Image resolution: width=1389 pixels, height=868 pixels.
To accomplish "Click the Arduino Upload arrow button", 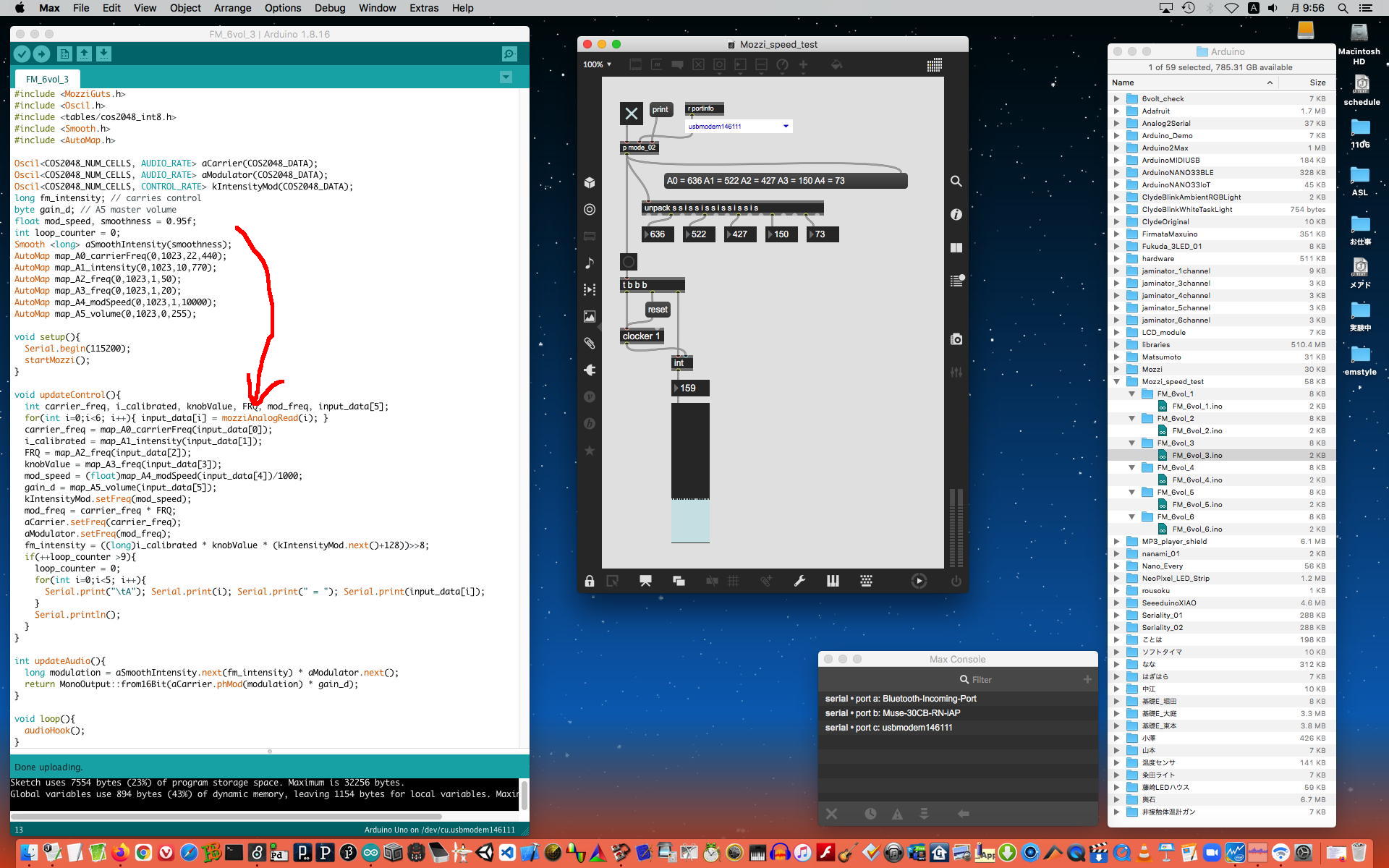I will point(41,54).
